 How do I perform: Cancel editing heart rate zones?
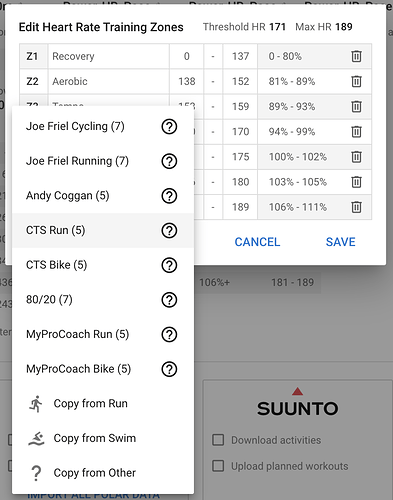pyautogui.click(x=257, y=242)
